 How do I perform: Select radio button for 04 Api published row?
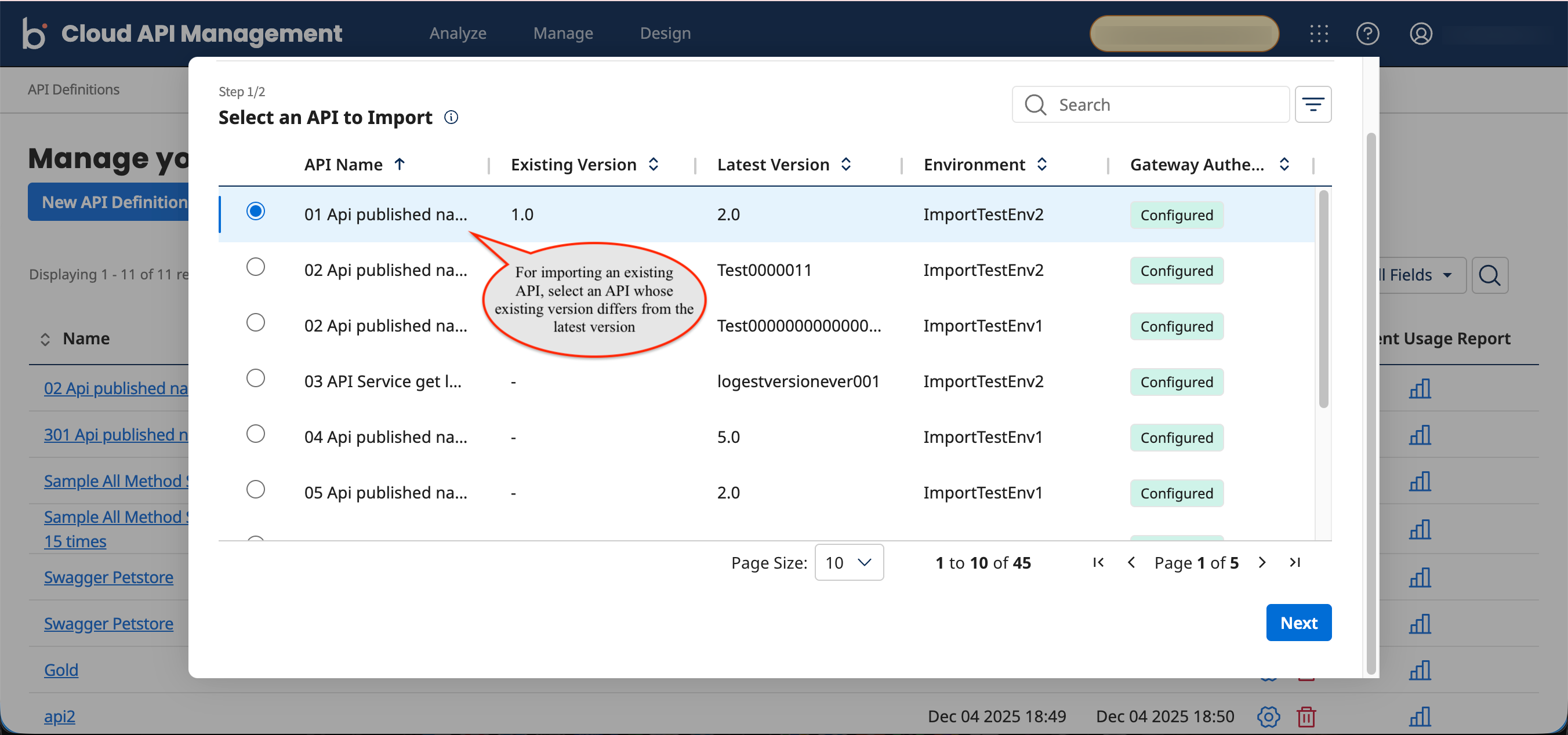[256, 434]
